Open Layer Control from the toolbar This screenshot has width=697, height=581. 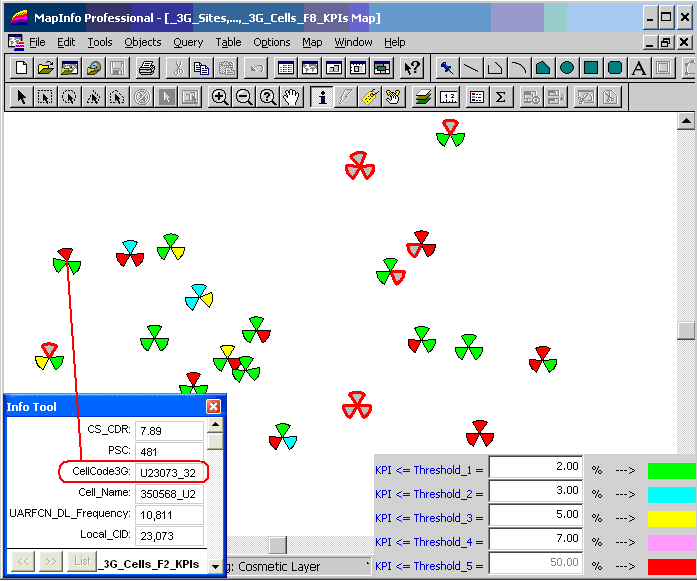(x=423, y=97)
